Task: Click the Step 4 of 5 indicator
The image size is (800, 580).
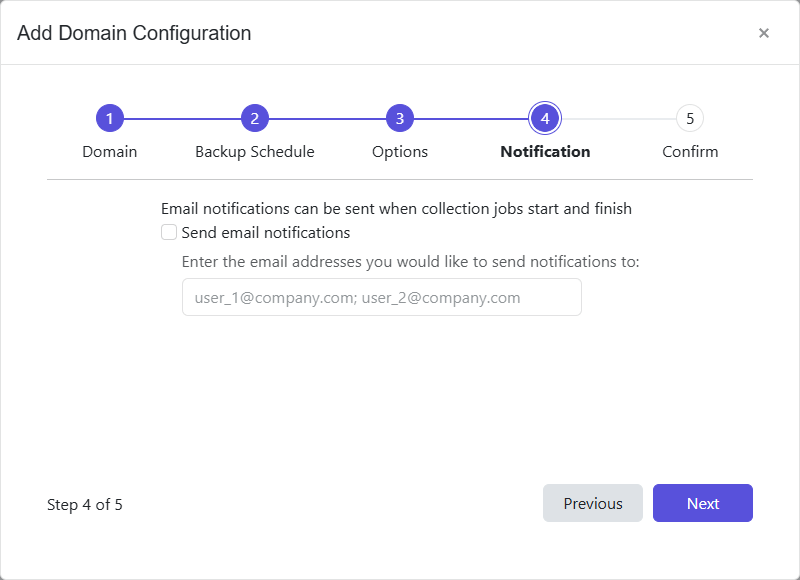Action: [85, 505]
